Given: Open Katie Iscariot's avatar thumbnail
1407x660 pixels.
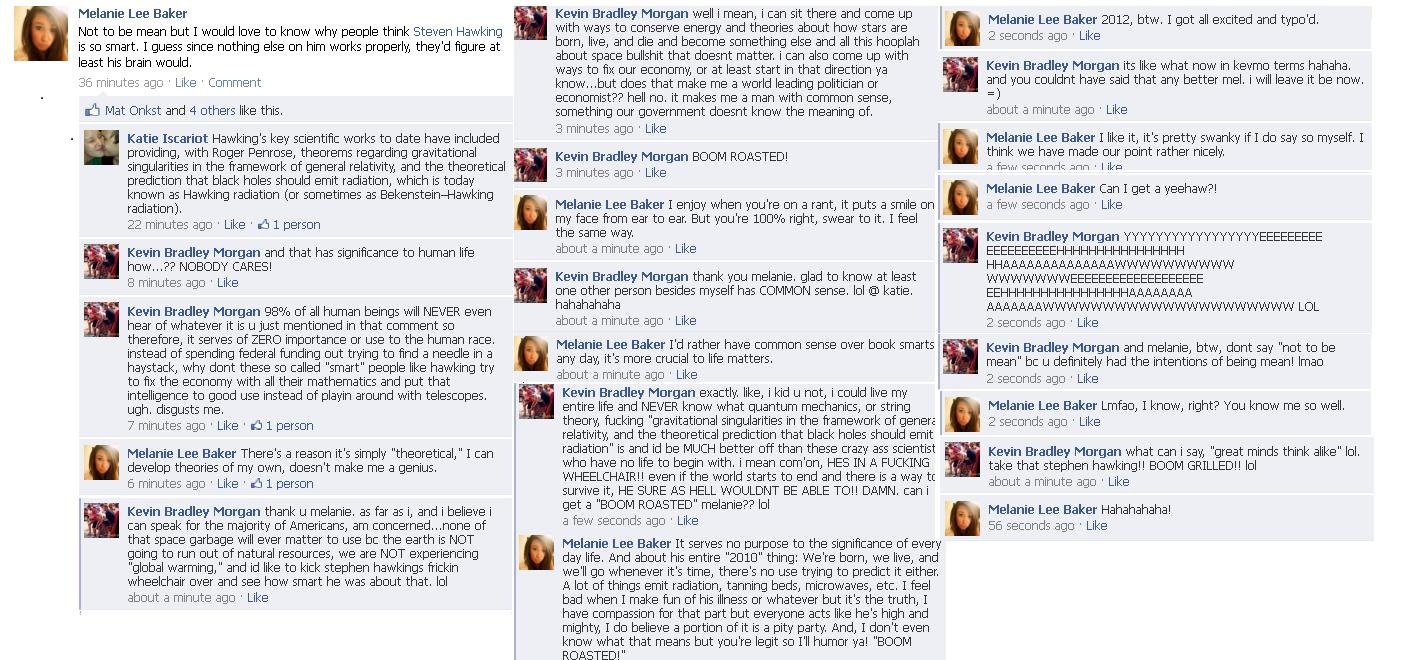Looking at the screenshot, I should 101,148.
